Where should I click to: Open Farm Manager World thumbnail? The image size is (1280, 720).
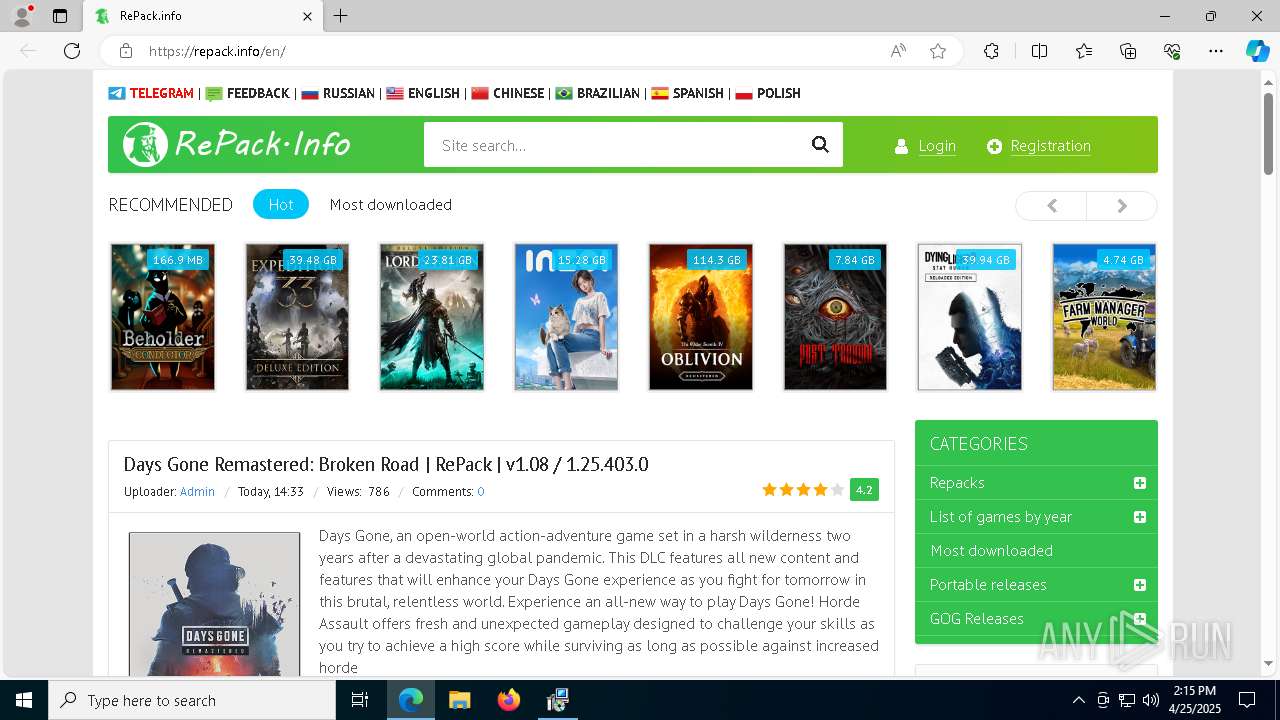coord(1104,317)
